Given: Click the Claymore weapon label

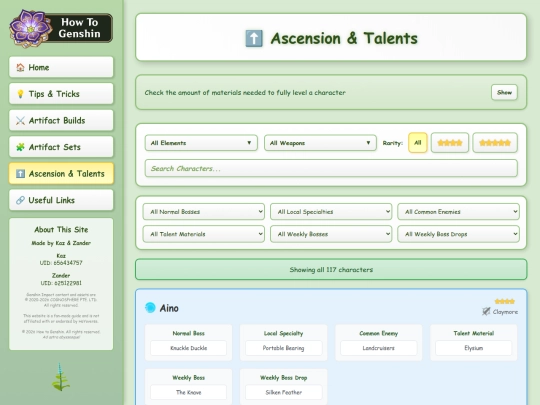Looking at the screenshot, I should 505,312.
